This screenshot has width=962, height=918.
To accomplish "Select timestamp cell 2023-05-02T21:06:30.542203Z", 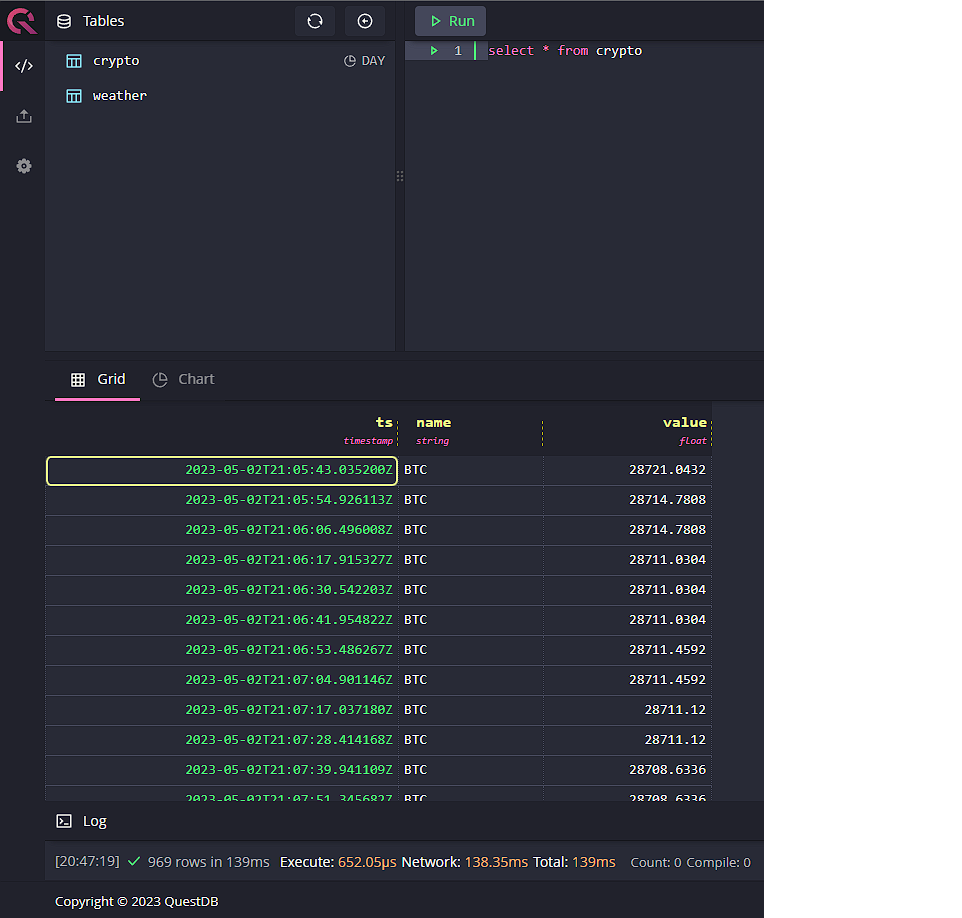I will coord(222,590).
